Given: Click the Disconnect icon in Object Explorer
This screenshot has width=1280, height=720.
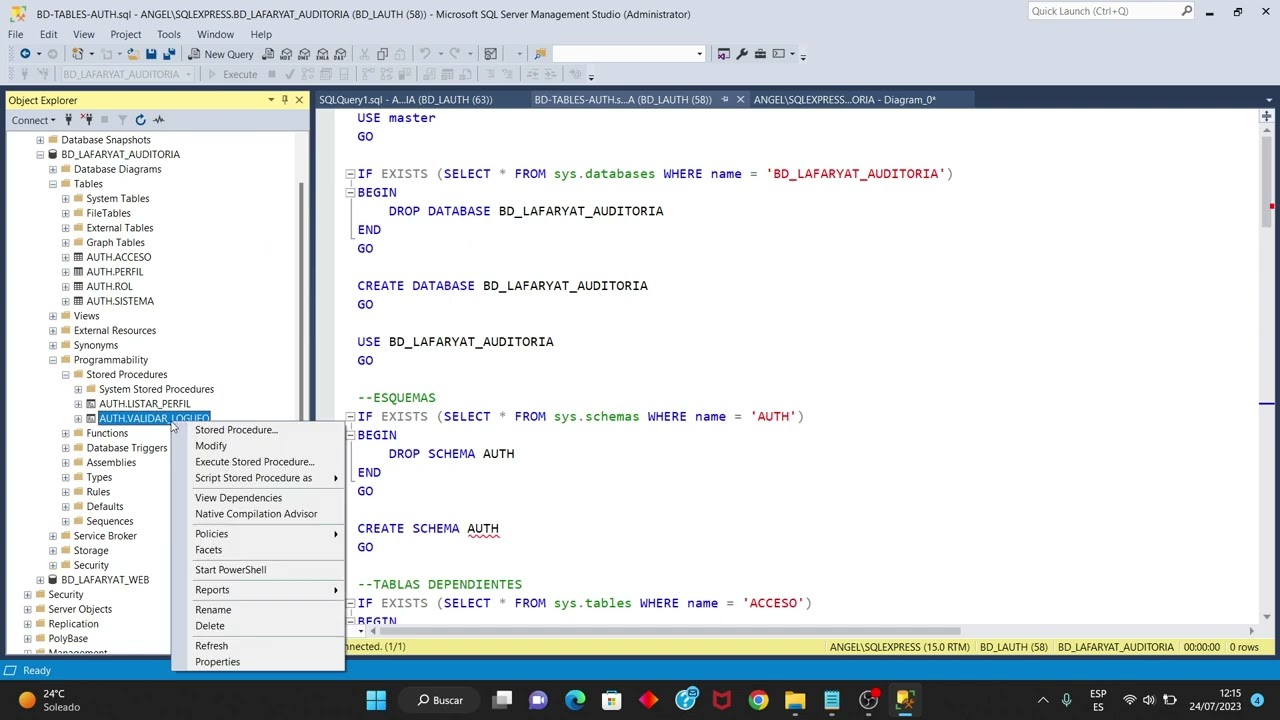Looking at the screenshot, I should pyautogui.click(x=86, y=120).
